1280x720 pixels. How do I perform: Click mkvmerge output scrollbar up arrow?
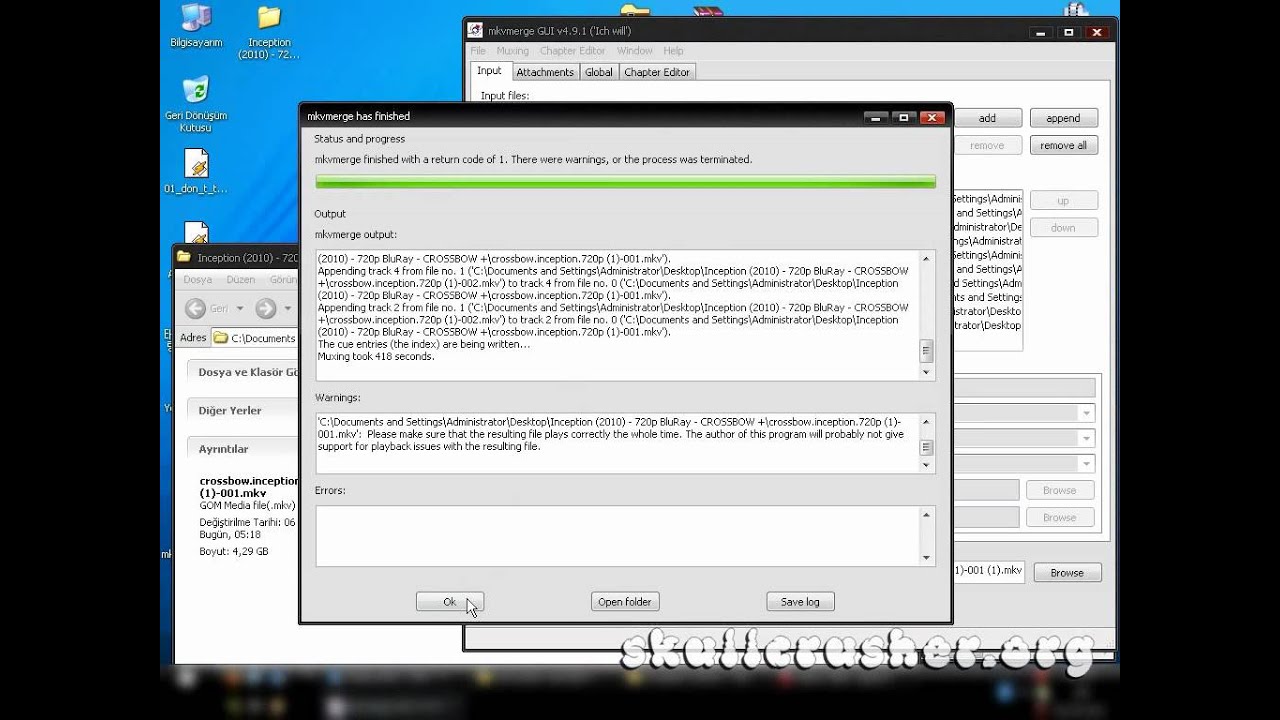point(926,258)
